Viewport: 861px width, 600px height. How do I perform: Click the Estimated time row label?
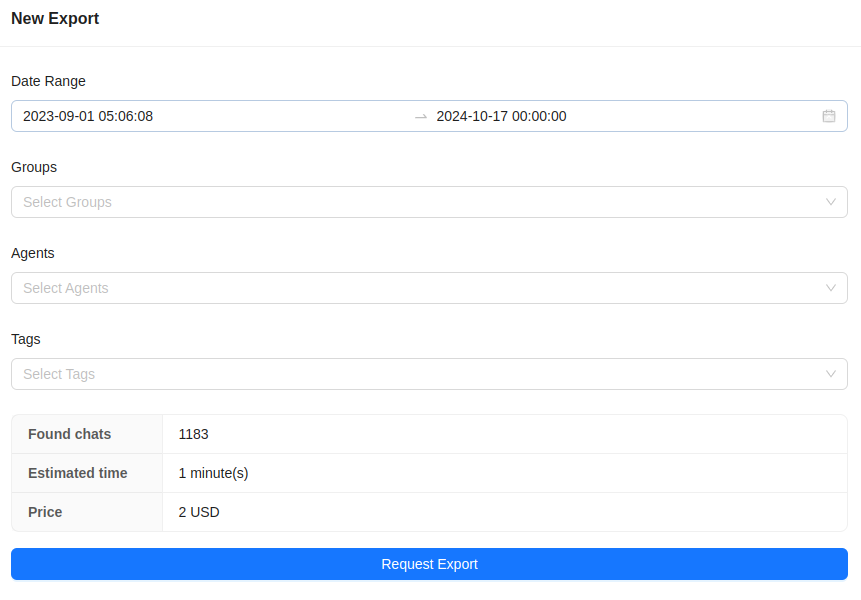pyautogui.click(x=77, y=473)
